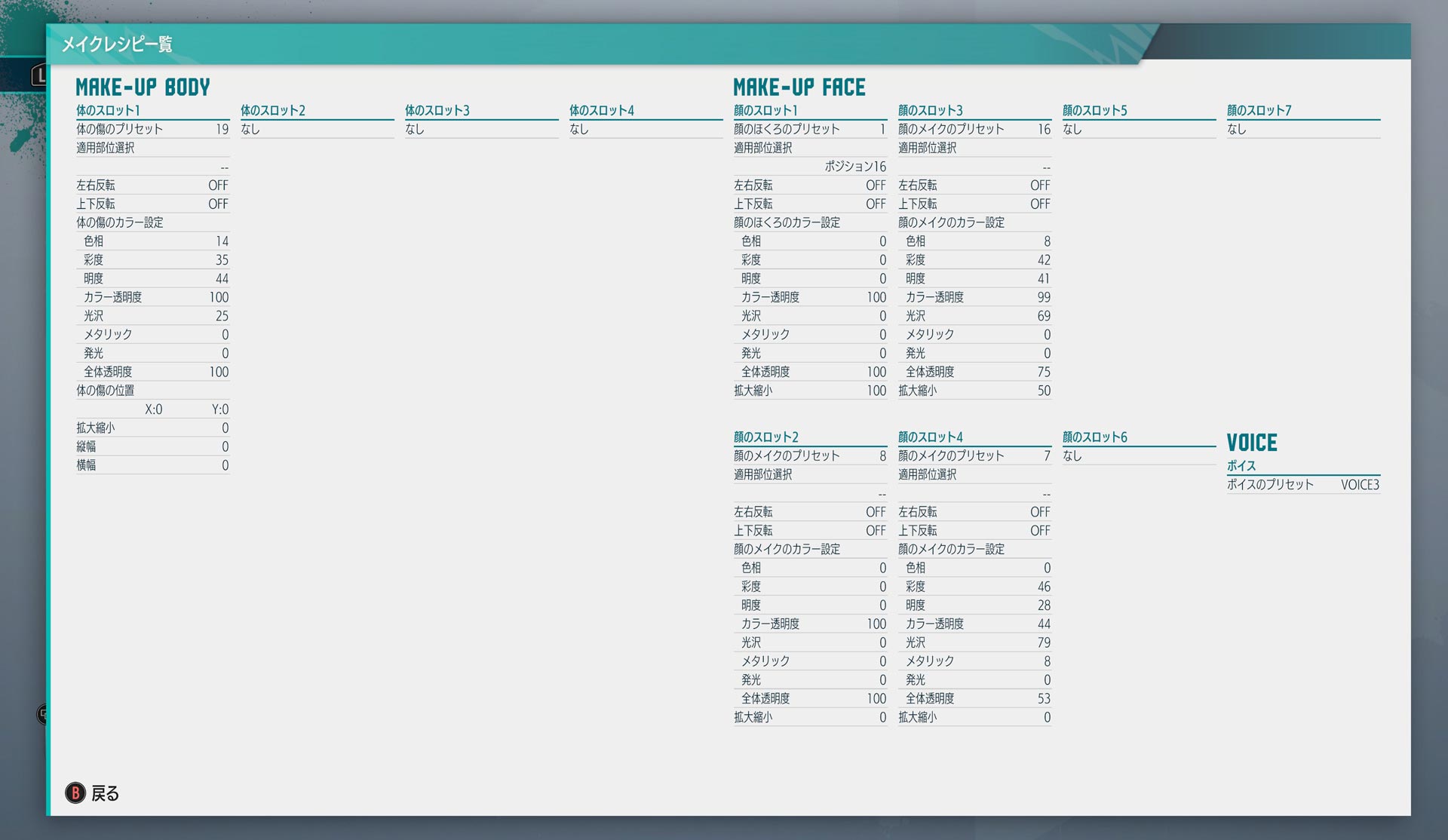Toggle 左右反転 OFF in 体のスロット1
The width and height of the screenshot is (1448, 840).
point(217,185)
